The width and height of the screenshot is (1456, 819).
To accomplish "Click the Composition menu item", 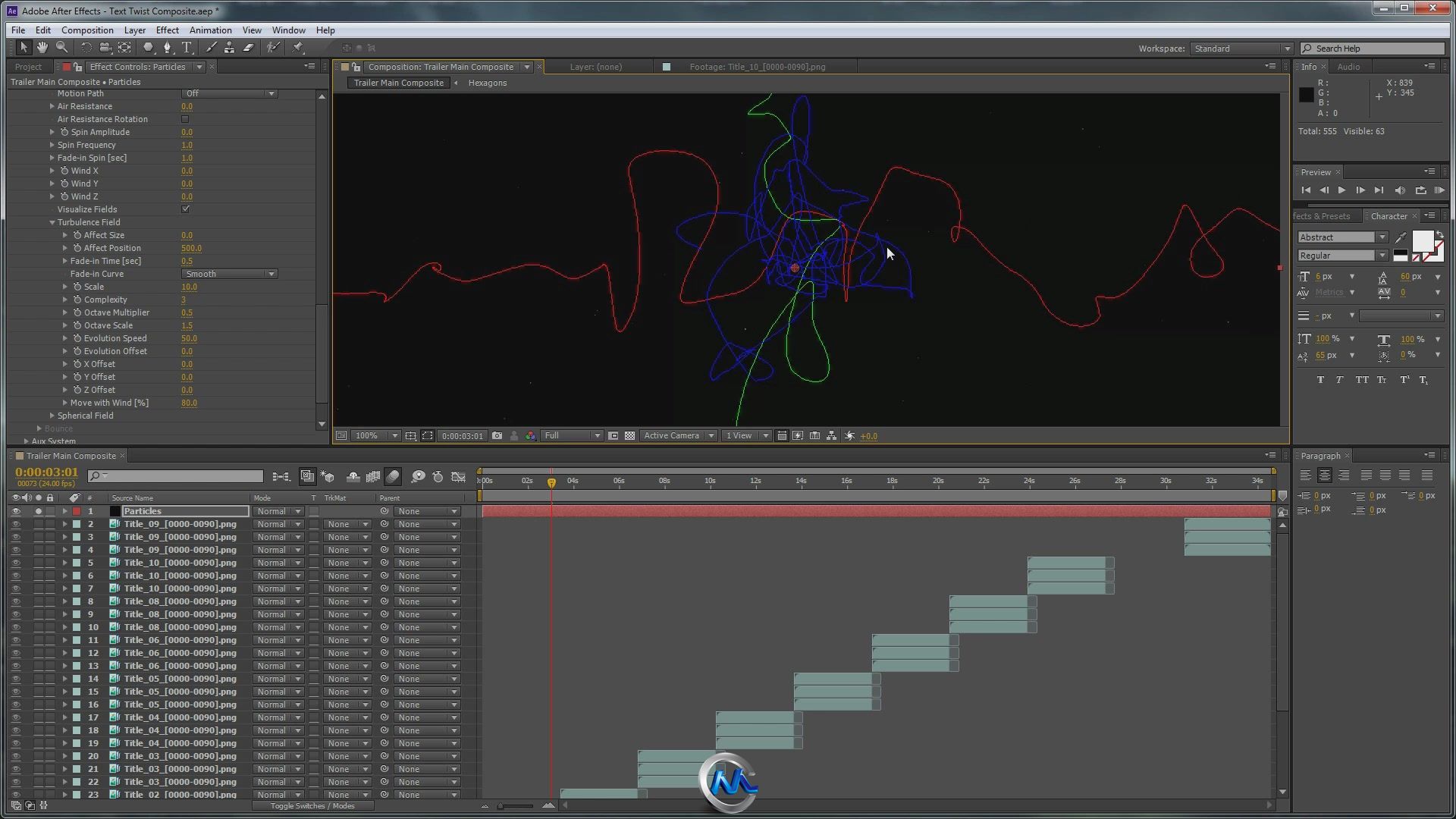I will click(87, 29).
